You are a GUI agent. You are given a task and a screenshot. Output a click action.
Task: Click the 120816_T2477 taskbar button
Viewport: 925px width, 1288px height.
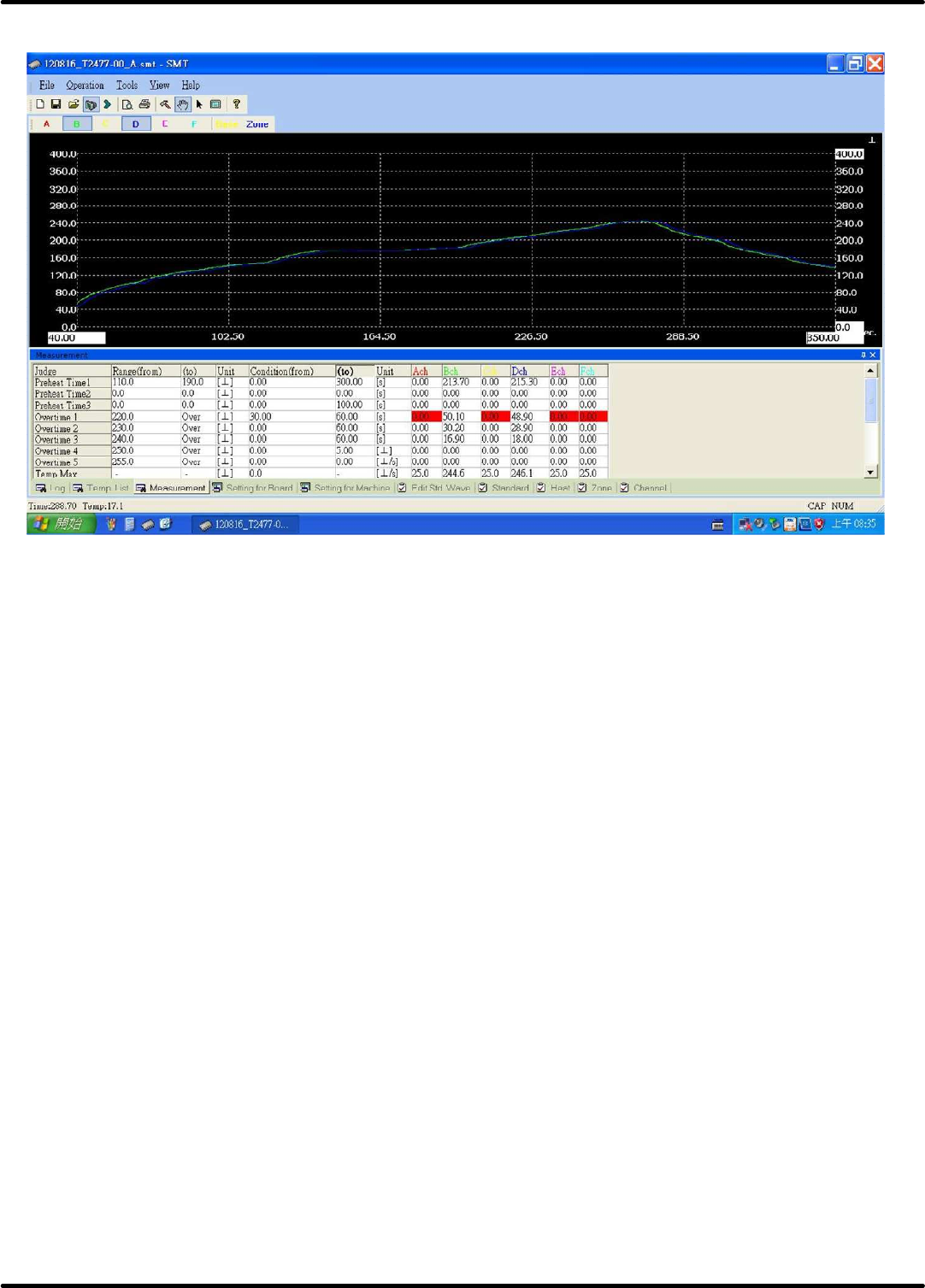pos(246,525)
